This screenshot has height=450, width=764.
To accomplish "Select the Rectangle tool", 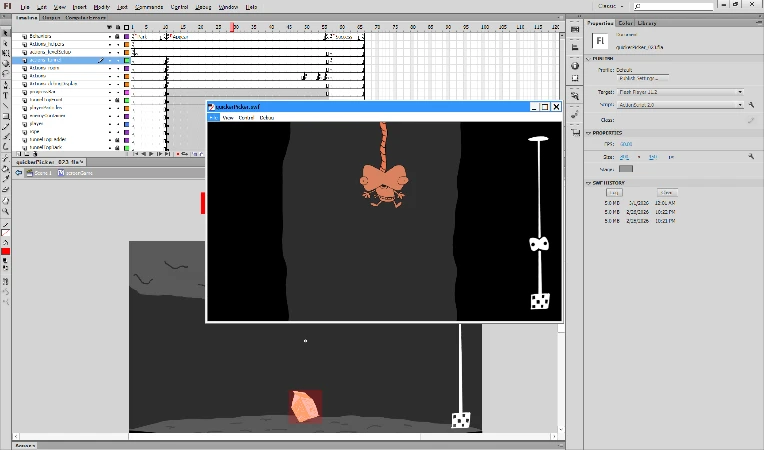I will click(x=5, y=116).
